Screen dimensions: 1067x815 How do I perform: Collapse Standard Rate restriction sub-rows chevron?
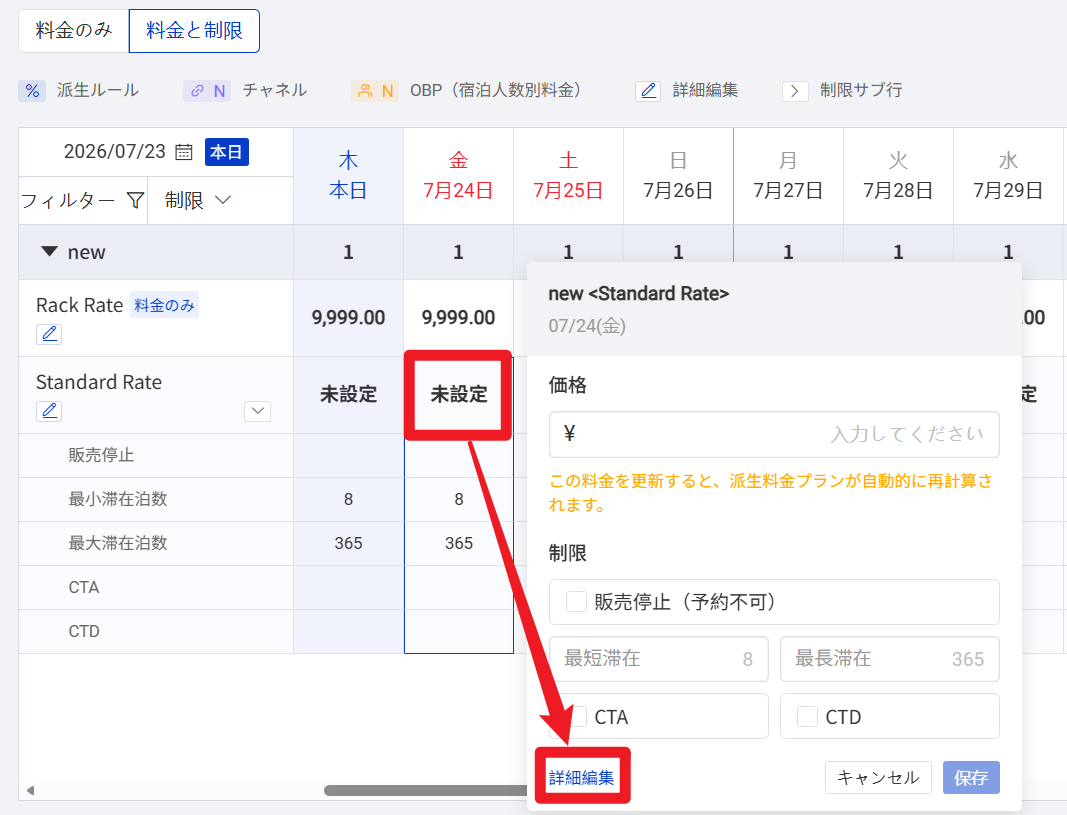point(257,411)
